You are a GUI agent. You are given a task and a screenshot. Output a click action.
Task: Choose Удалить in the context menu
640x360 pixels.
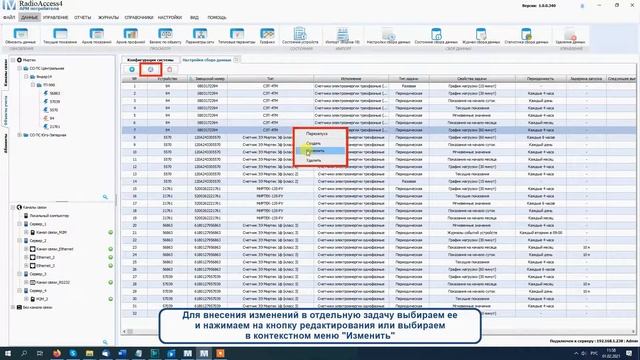320,160
